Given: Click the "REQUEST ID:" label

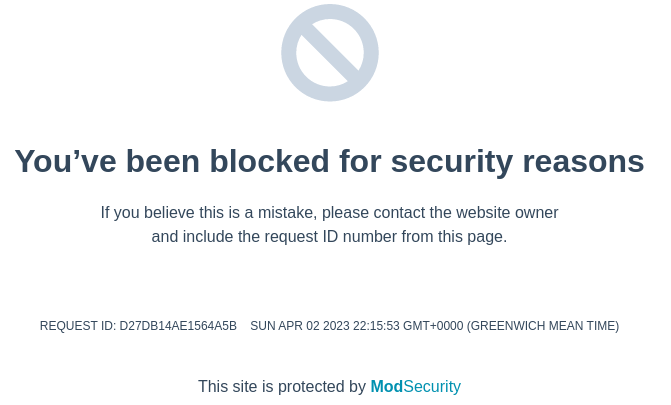Looking at the screenshot, I should click(77, 326).
